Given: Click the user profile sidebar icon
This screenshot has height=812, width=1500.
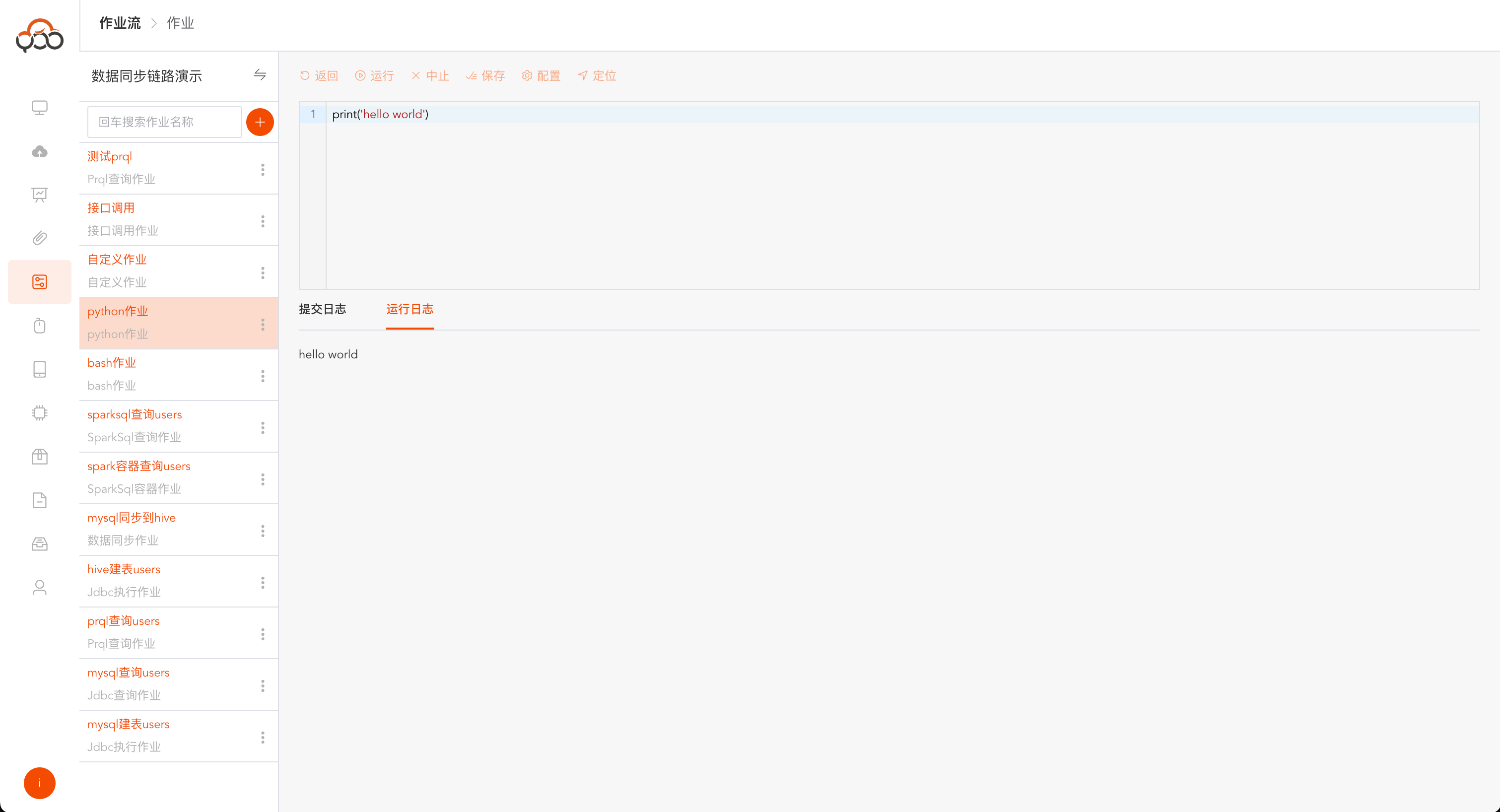Looking at the screenshot, I should point(40,587).
